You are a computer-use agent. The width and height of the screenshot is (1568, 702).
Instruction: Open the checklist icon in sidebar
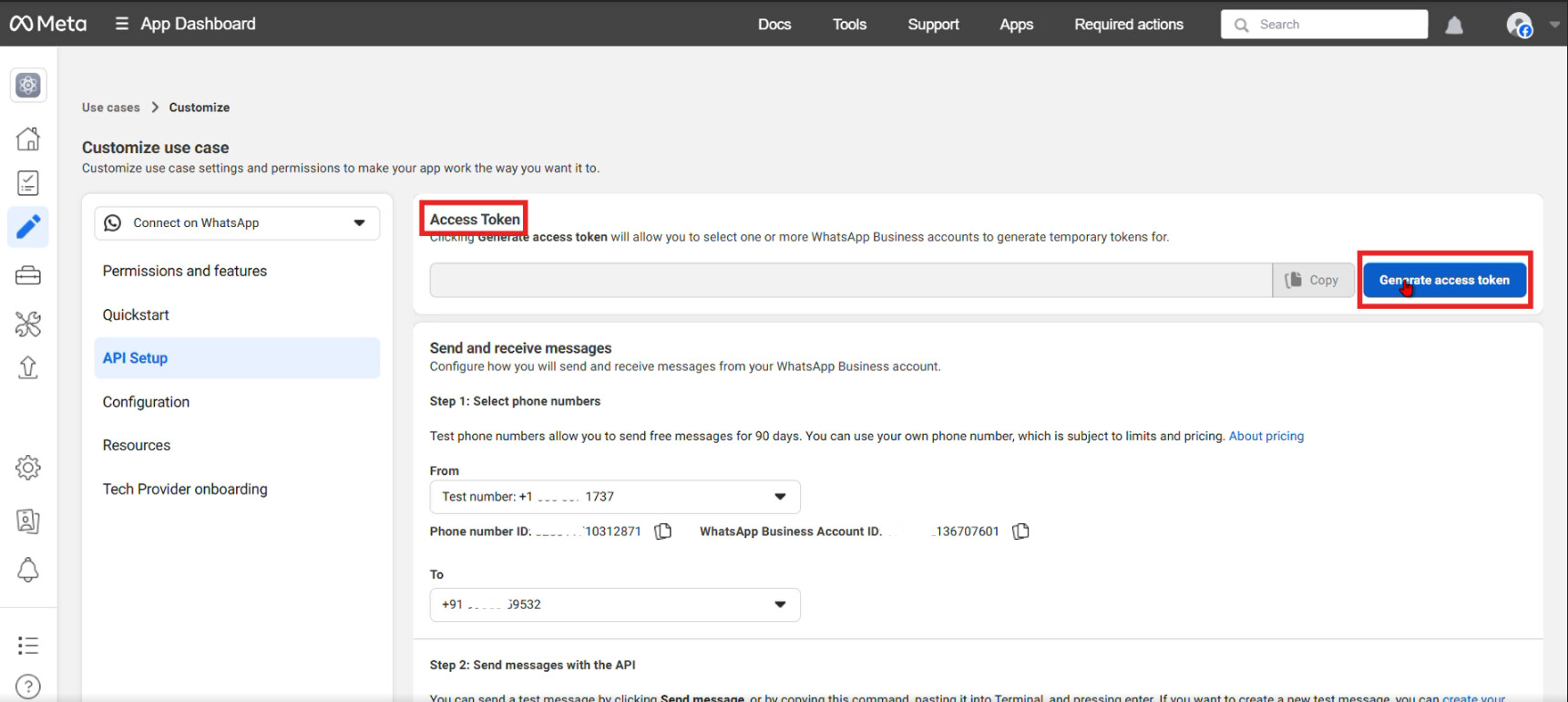pyautogui.click(x=28, y=183)
